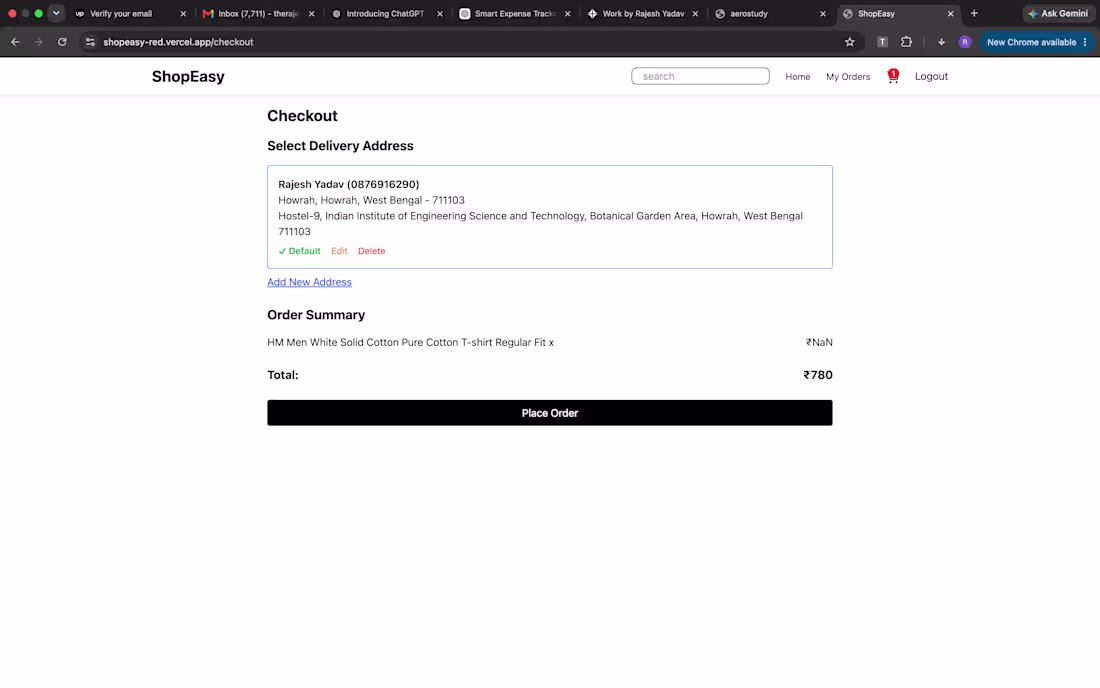Click Add New Address link
1100x688 pixels.
(x=309, y=282)
